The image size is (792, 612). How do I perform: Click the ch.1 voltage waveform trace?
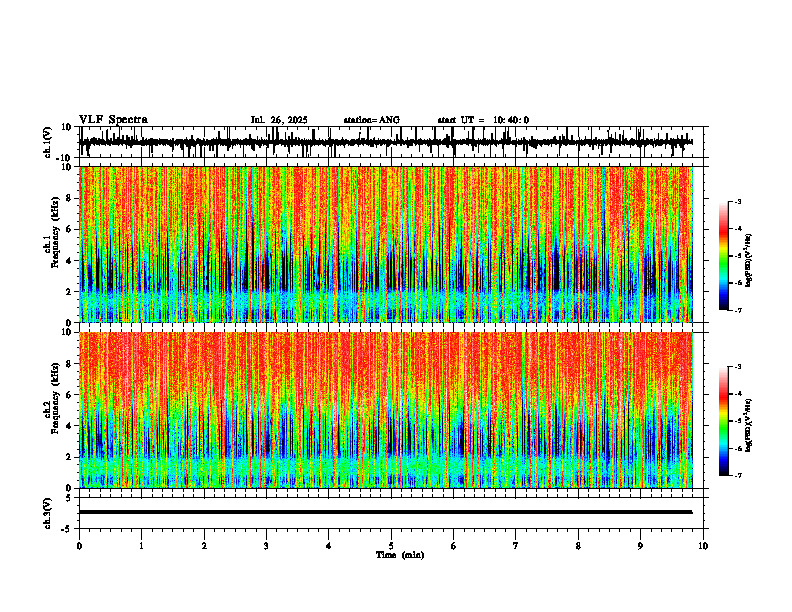[x=385, y=142]
